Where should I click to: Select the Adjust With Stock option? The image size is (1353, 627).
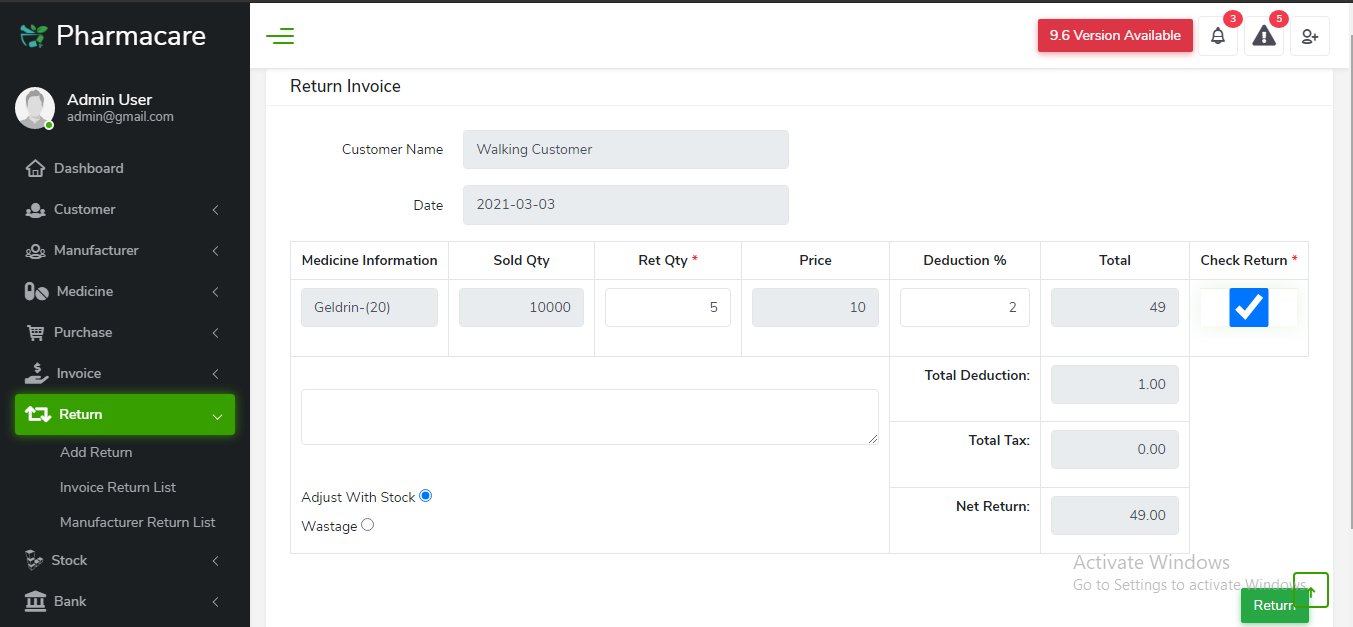426,495
